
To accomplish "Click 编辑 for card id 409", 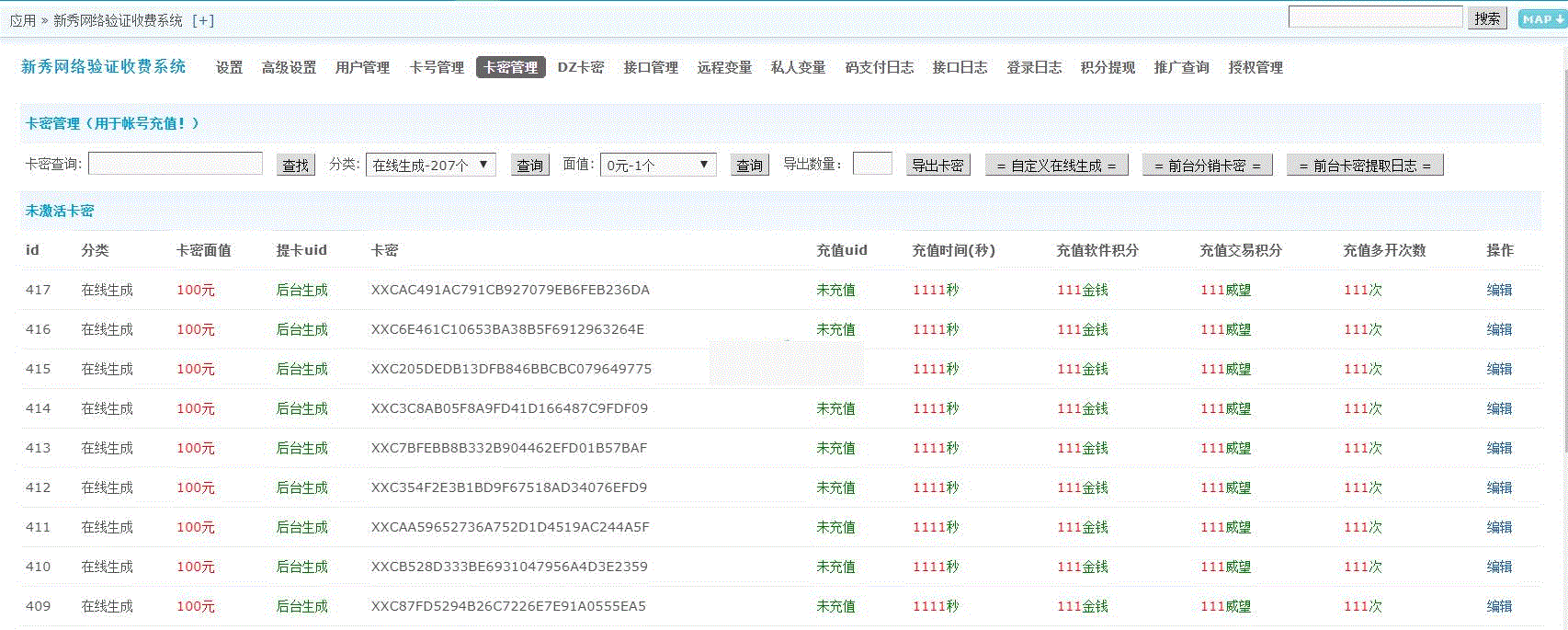I will (1499, 606).
